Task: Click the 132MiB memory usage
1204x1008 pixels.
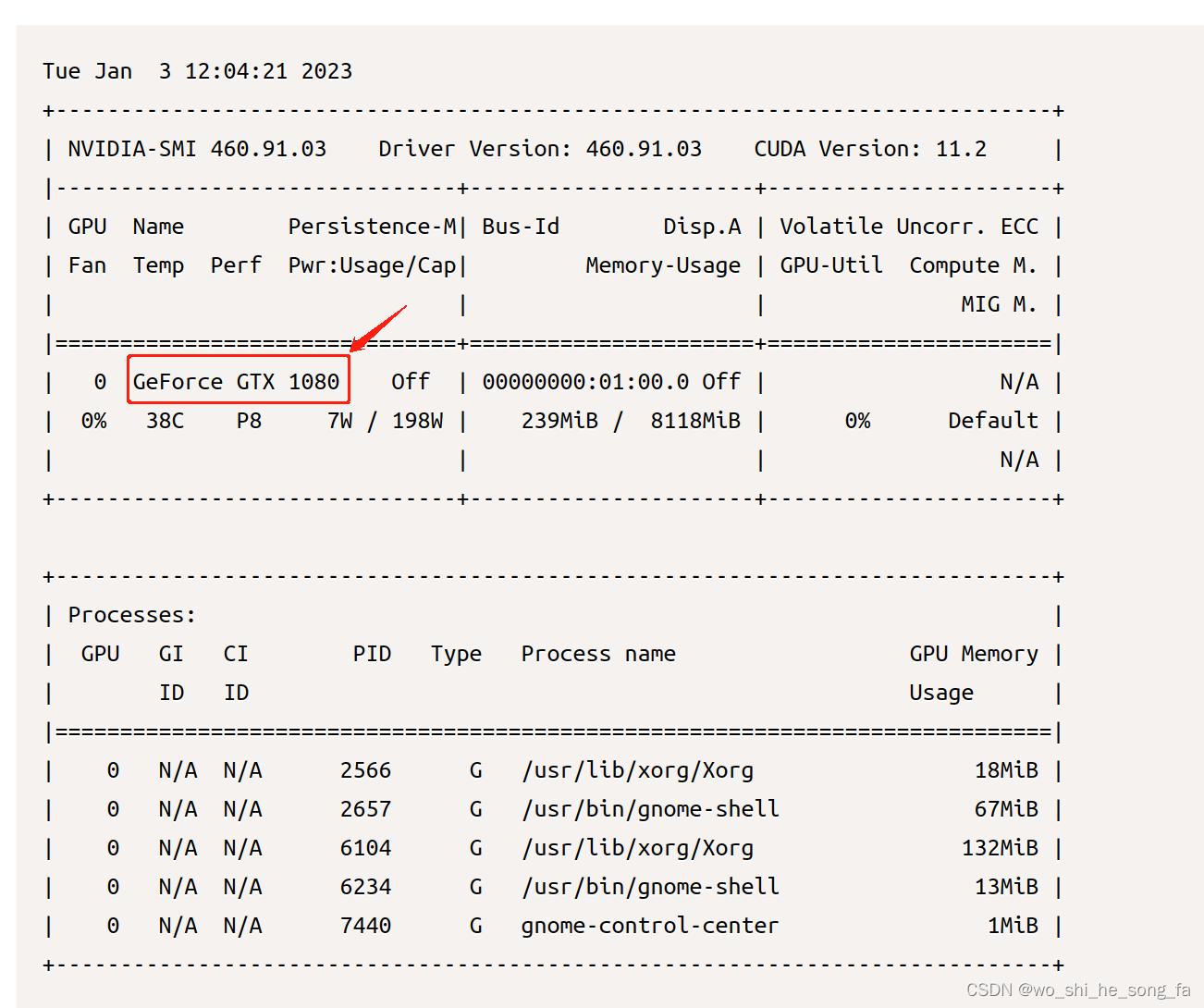Action: click(1000, 848)
